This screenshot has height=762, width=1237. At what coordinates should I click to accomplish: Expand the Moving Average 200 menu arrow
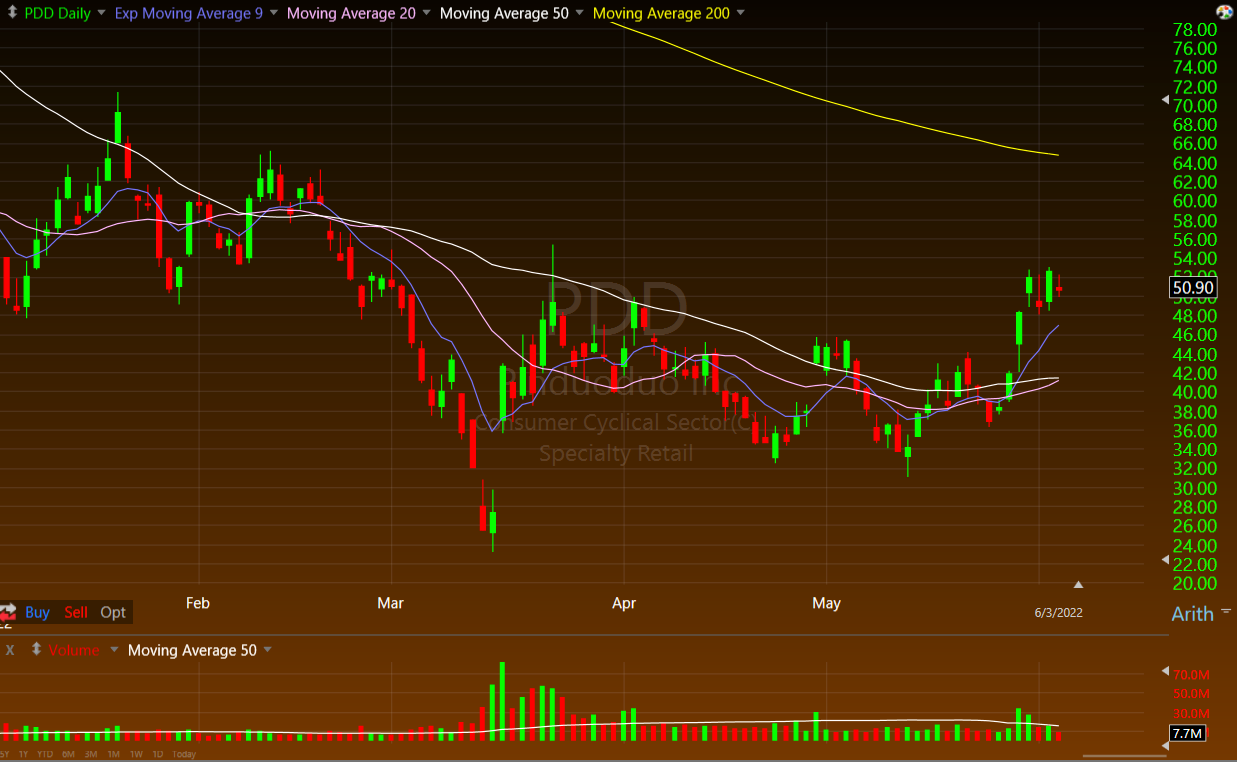coord(740,14)
